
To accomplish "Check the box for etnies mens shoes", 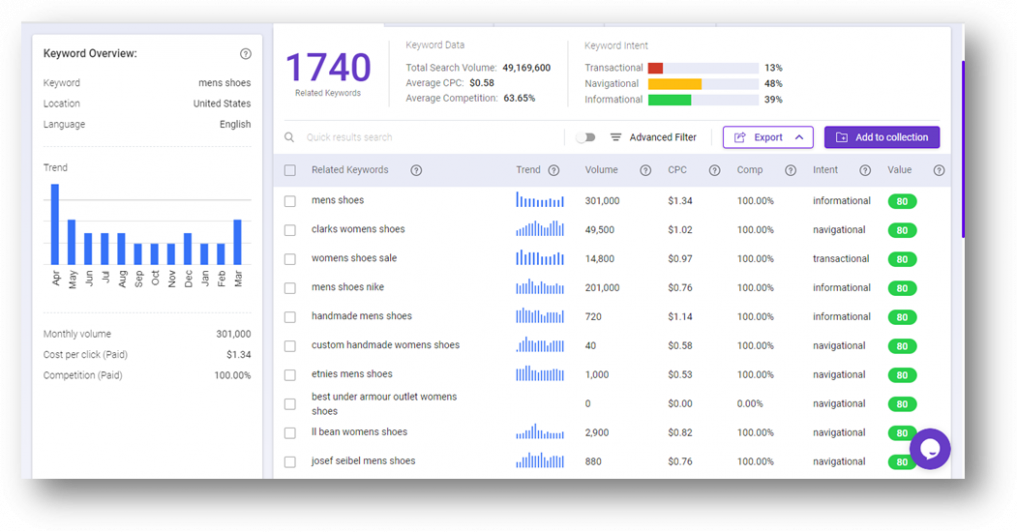I will coord(290,375).
